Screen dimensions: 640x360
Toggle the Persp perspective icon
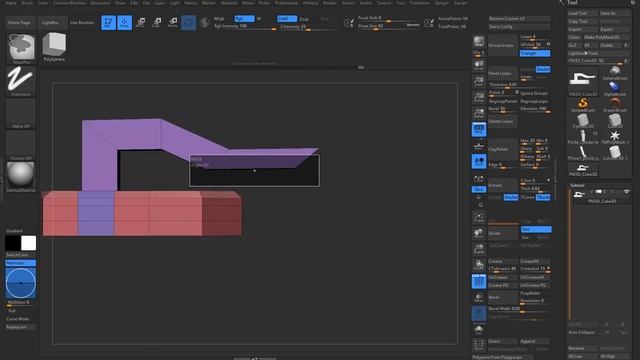click(479, 129)
